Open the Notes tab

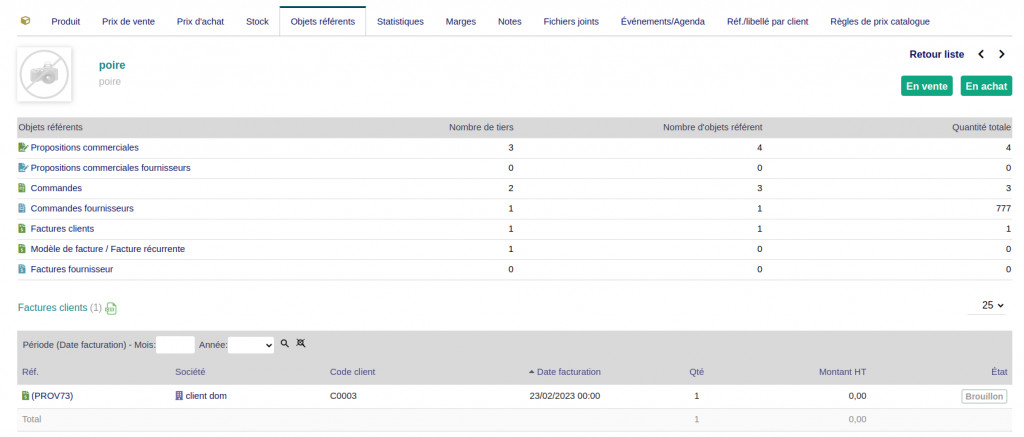tap(509, 22)
